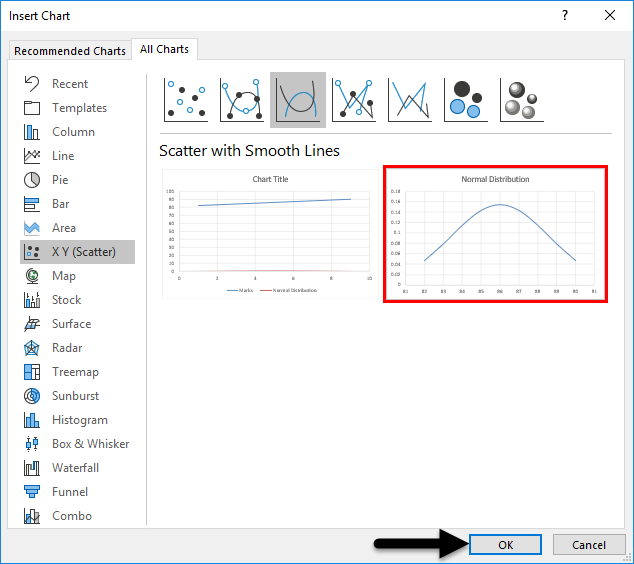The image size is (634, 564).
Task: Select the Chart Title preview thumbnail
Action: (270, 234)
